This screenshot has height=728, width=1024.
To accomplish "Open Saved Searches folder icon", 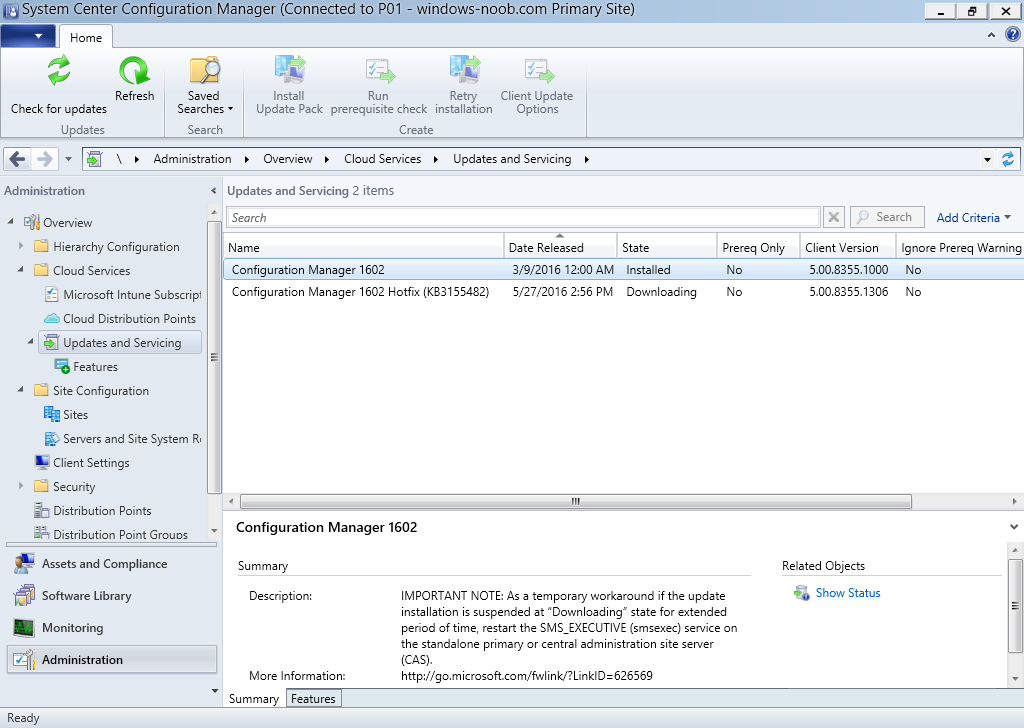I will 204,71.
